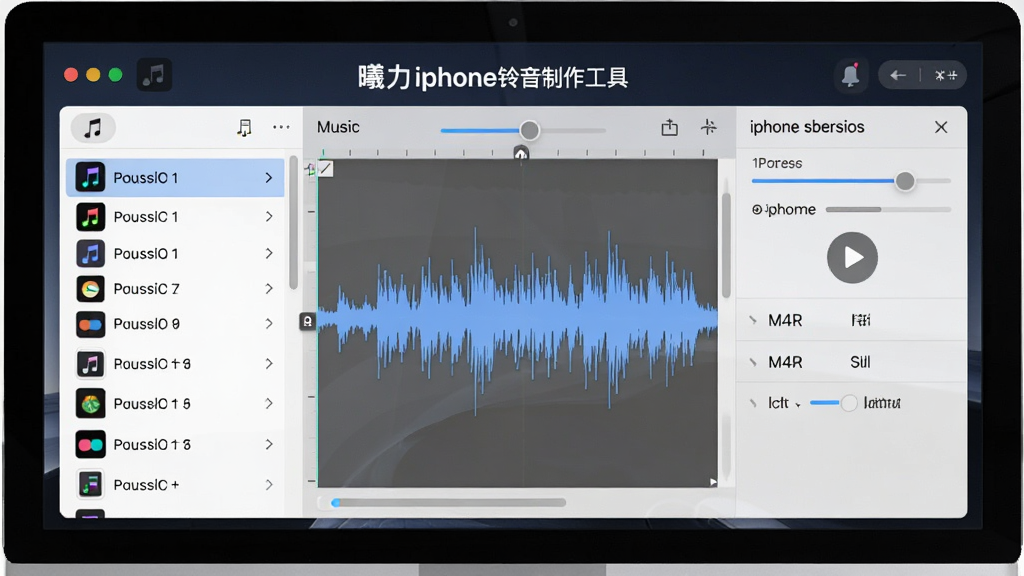Toggle the Iclt switch
1024x576 pixels.
click(x=833, y=403)
